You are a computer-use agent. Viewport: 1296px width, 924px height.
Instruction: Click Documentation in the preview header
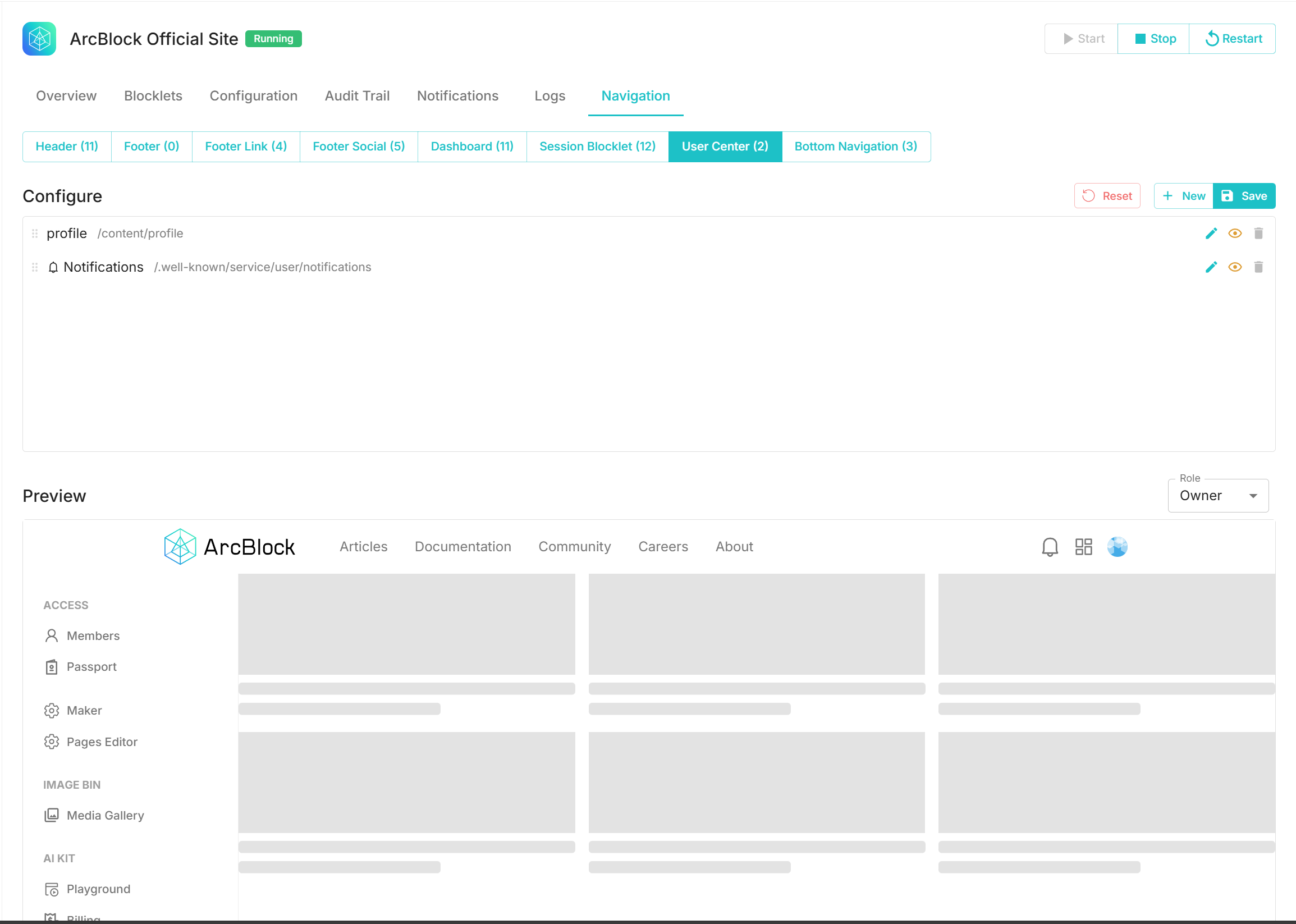pos(463,547)
